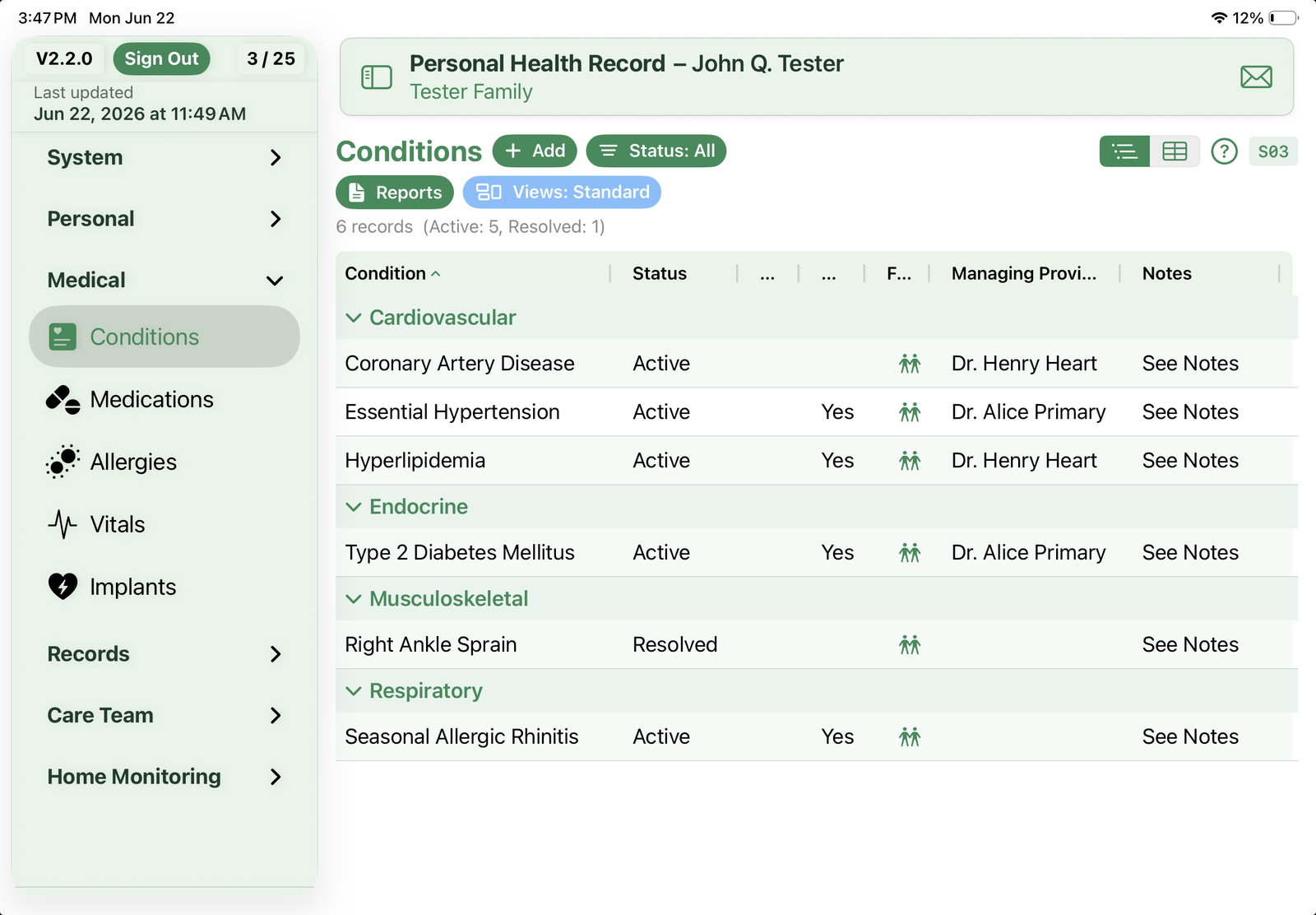
Task: Select Seasonal Allergic Rhinitis row
Action: pos(817,737)
